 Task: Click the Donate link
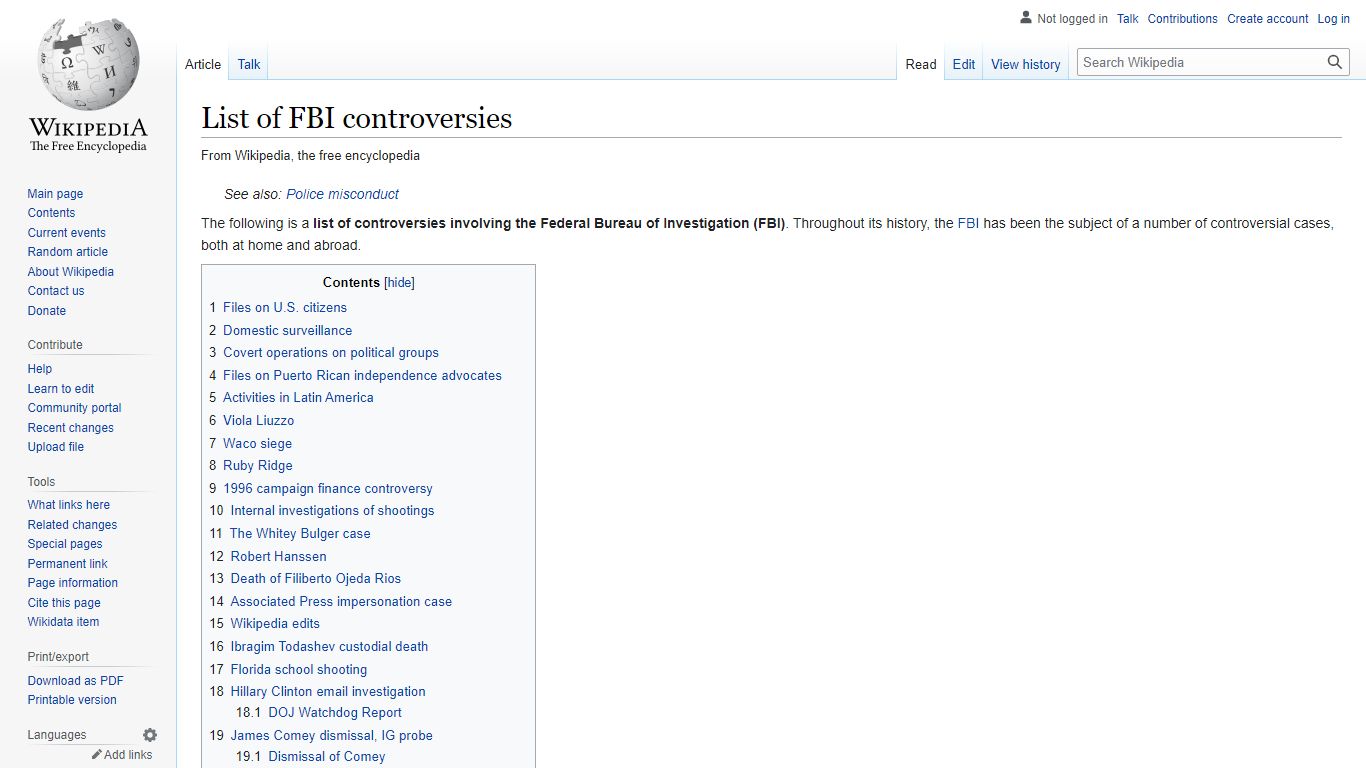coord(47,311)
